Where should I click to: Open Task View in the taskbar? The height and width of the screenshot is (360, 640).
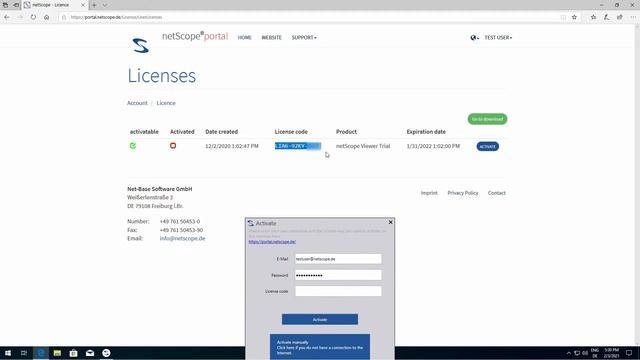[x=24, y=353]
